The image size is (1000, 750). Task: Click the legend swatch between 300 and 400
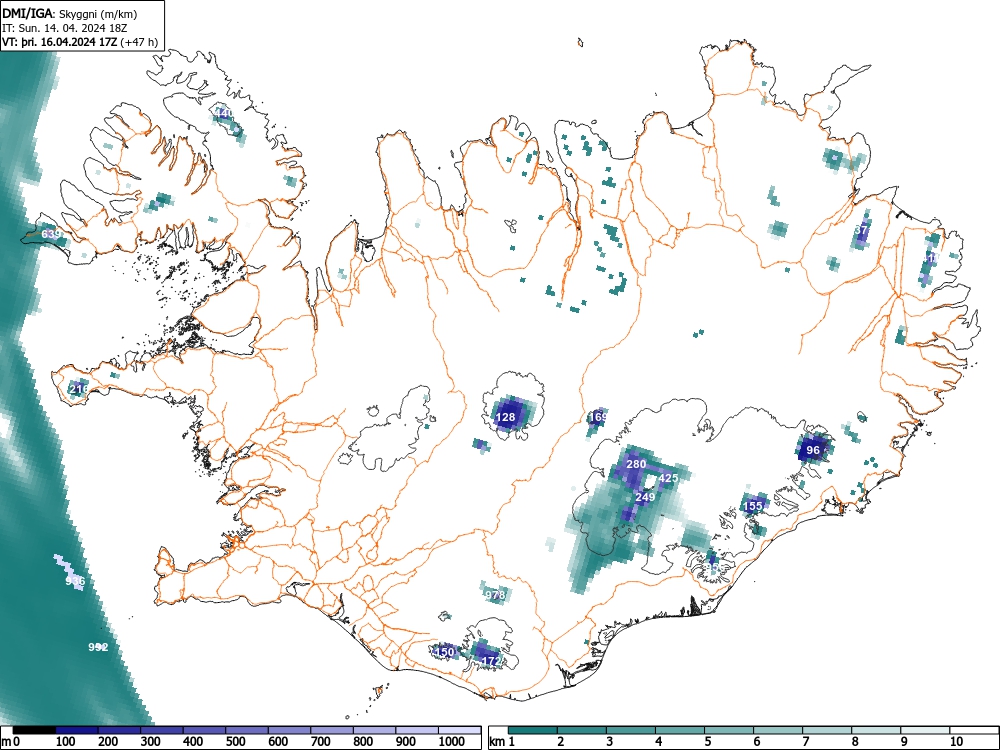[162, 730]
